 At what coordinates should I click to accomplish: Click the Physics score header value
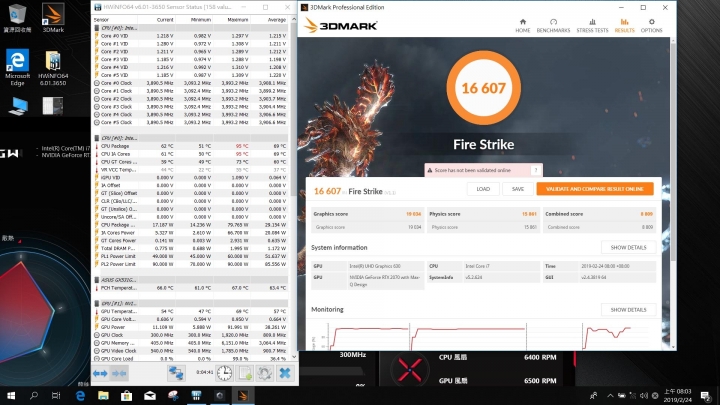coord(529,214)
